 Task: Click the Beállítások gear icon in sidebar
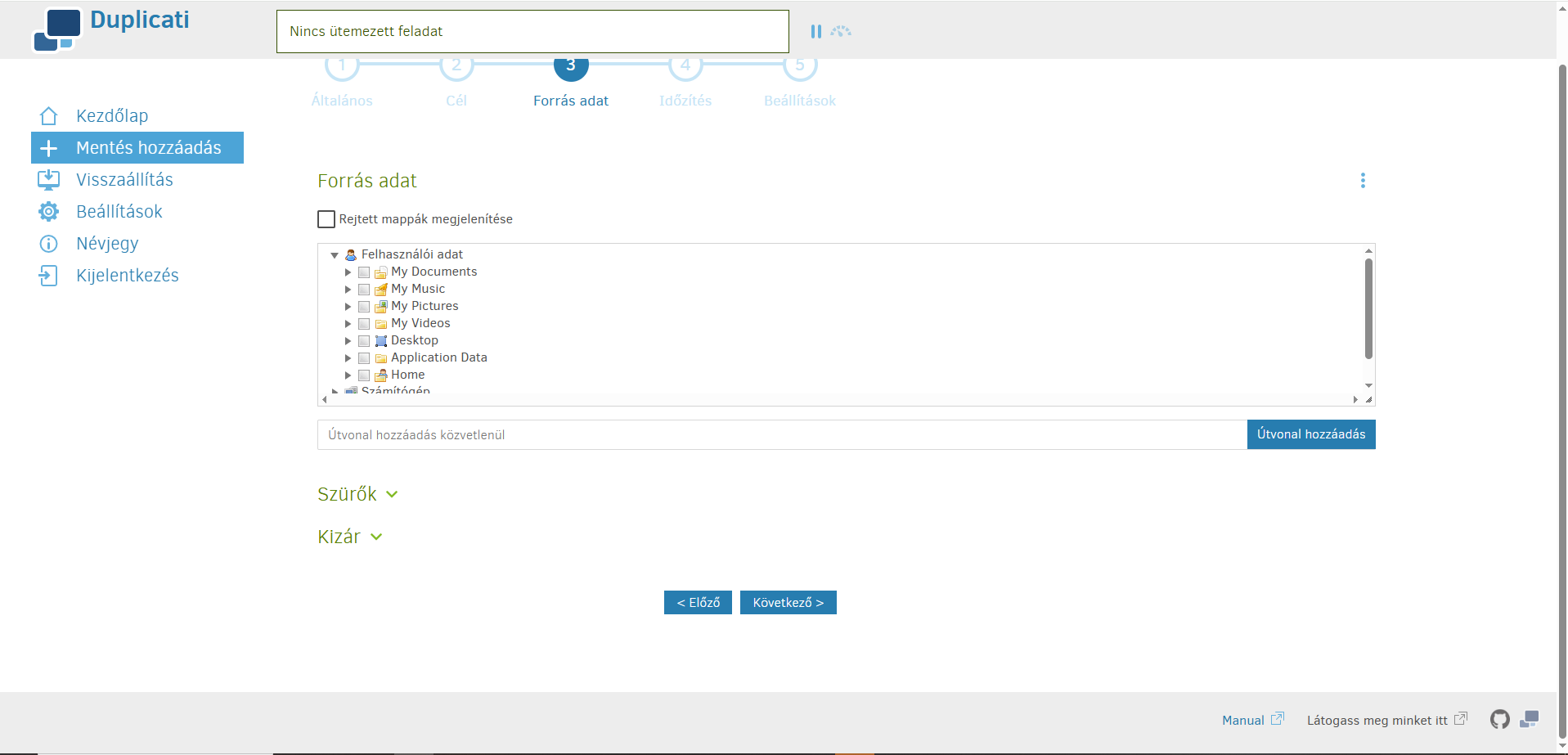click(x=49, y=212)
